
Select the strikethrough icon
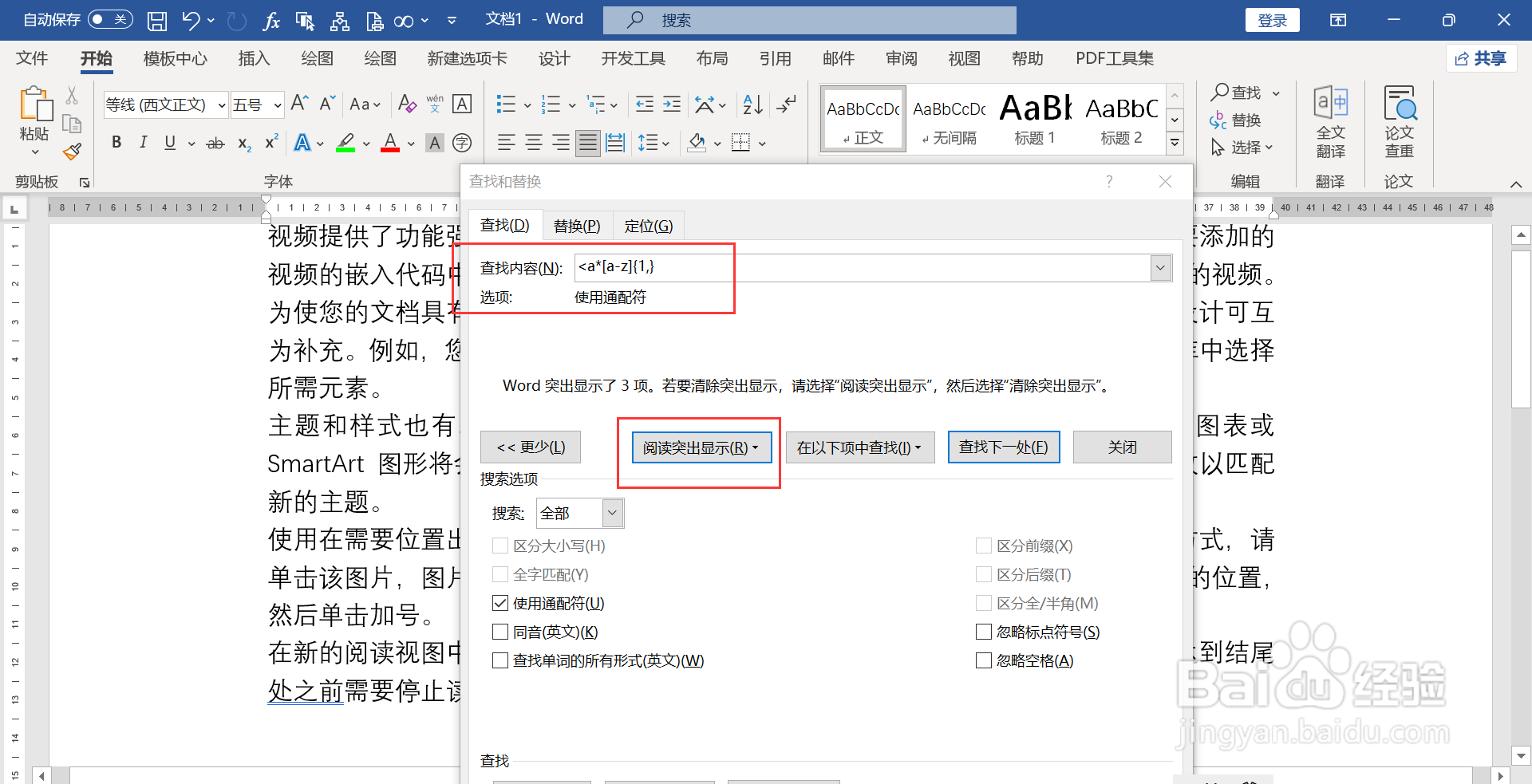tap(214, 142)
